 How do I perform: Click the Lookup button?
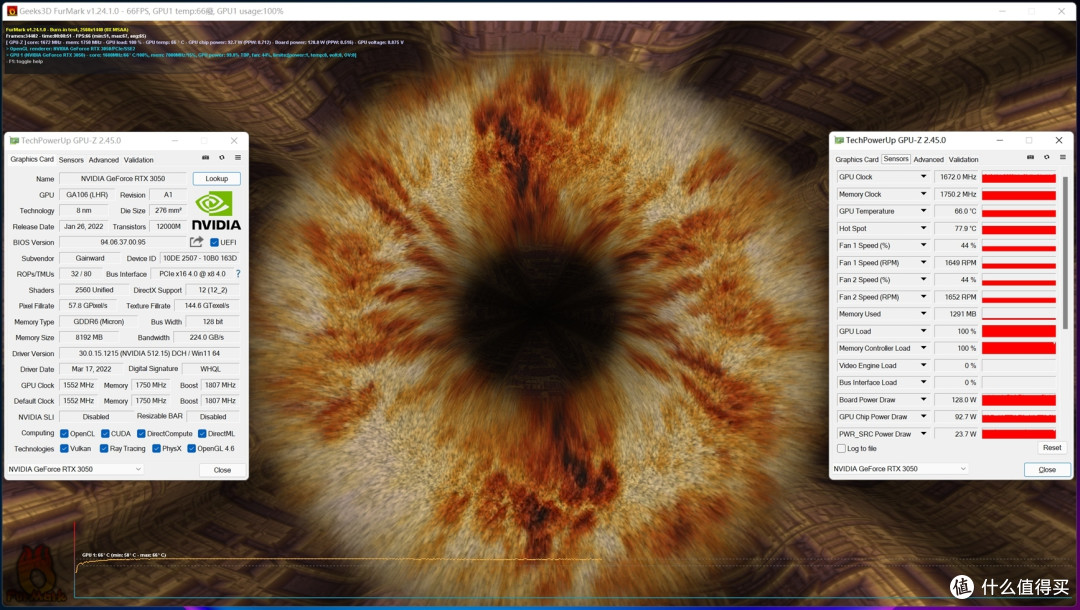[x=216, y=178]
